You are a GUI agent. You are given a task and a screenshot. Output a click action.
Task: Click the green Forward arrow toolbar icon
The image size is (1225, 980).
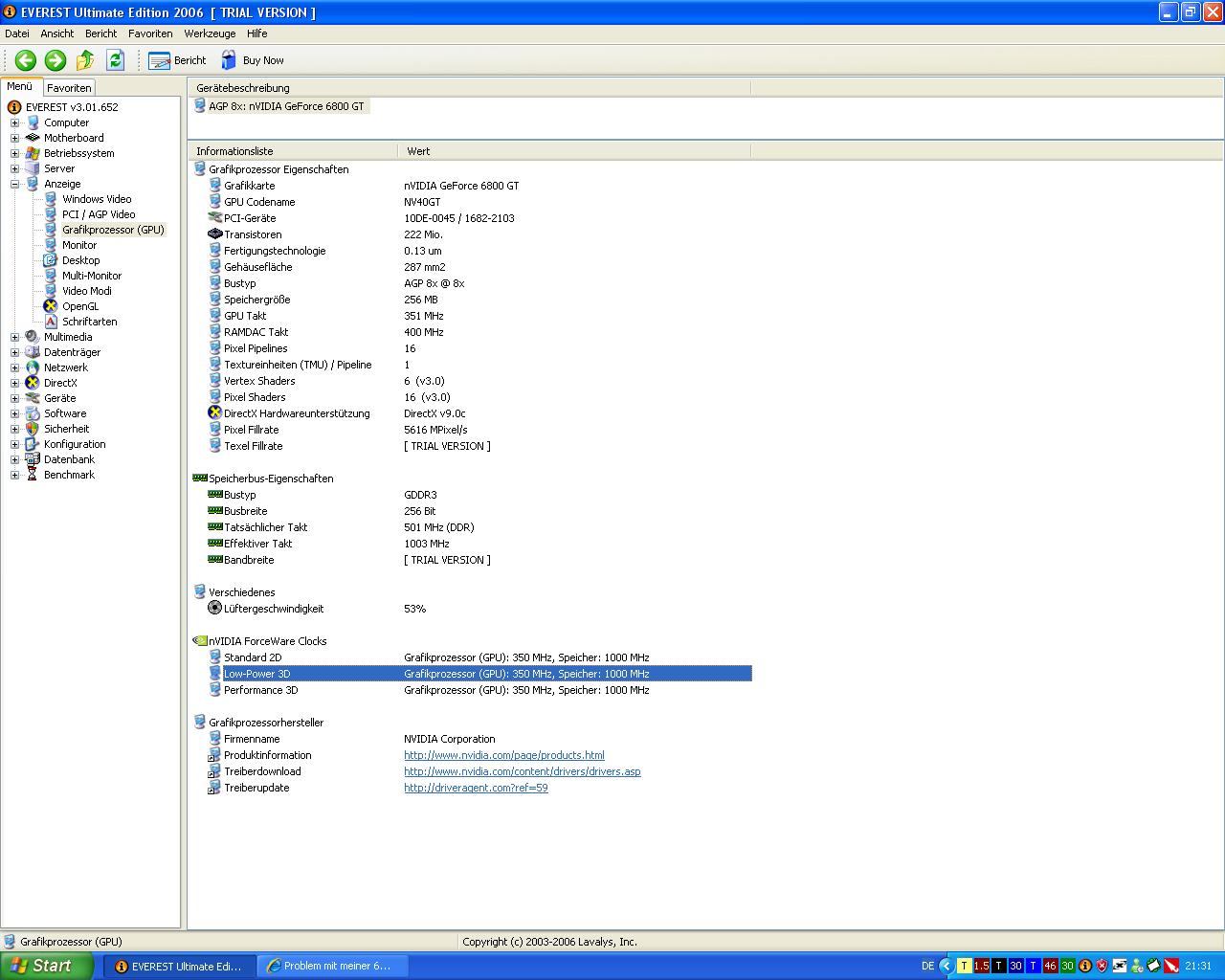tap(56, 60)
